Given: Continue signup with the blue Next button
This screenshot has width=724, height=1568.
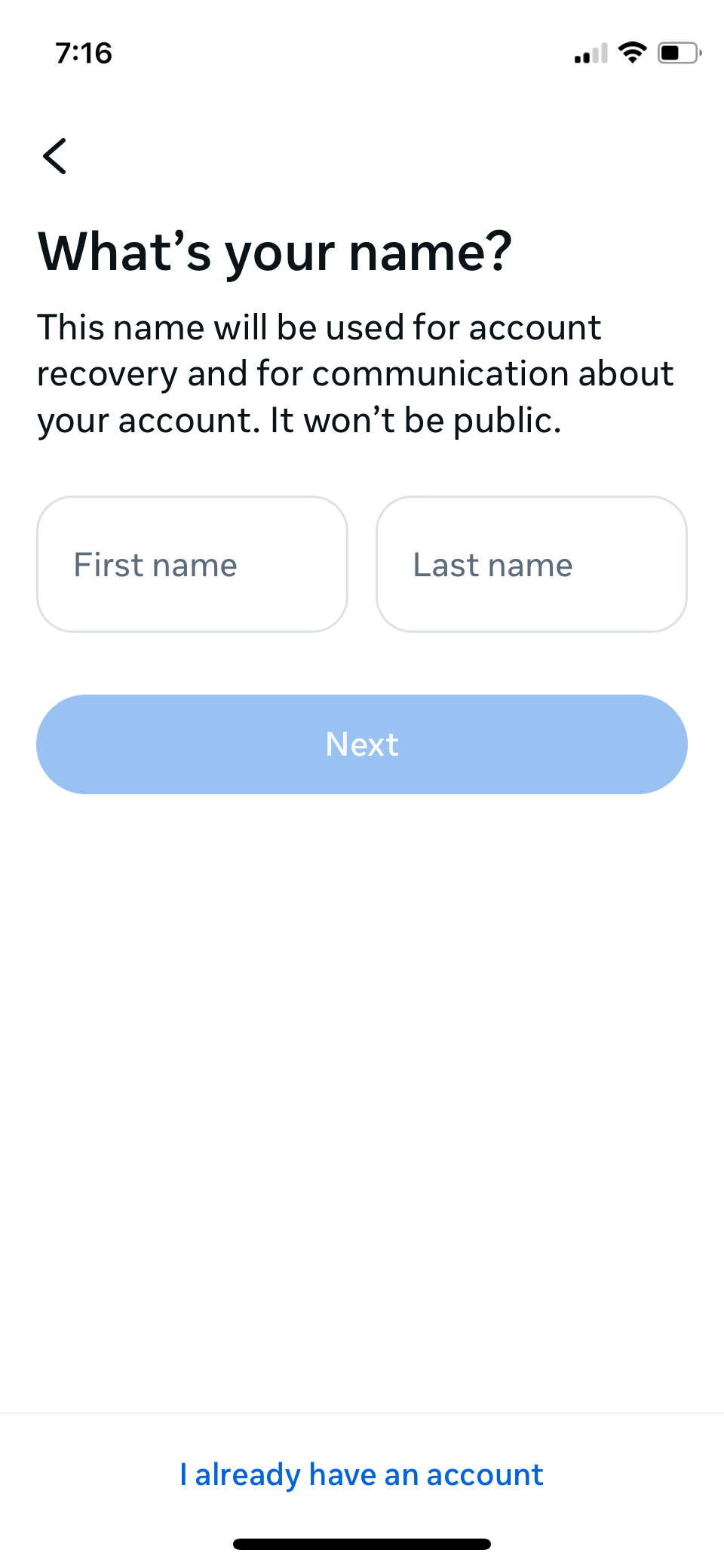Looking at the screenshot, I should (x=362, y=744).
